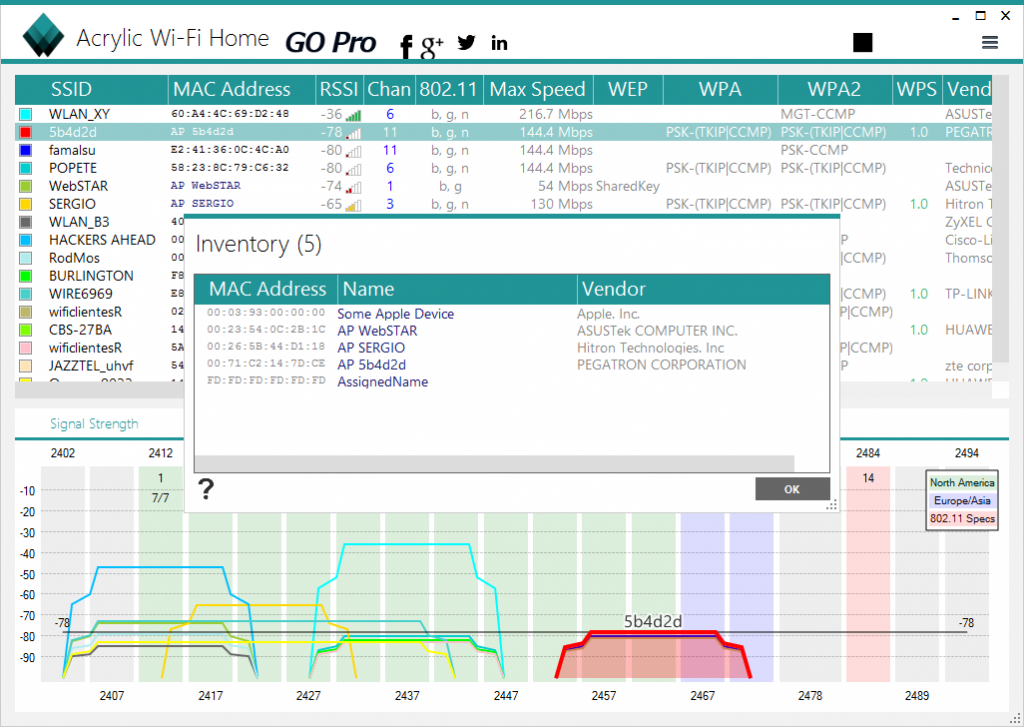Click the Inventory dialog resize grip
The image size is (1024, 727).
pyautogui.click(x=832, y=505)
